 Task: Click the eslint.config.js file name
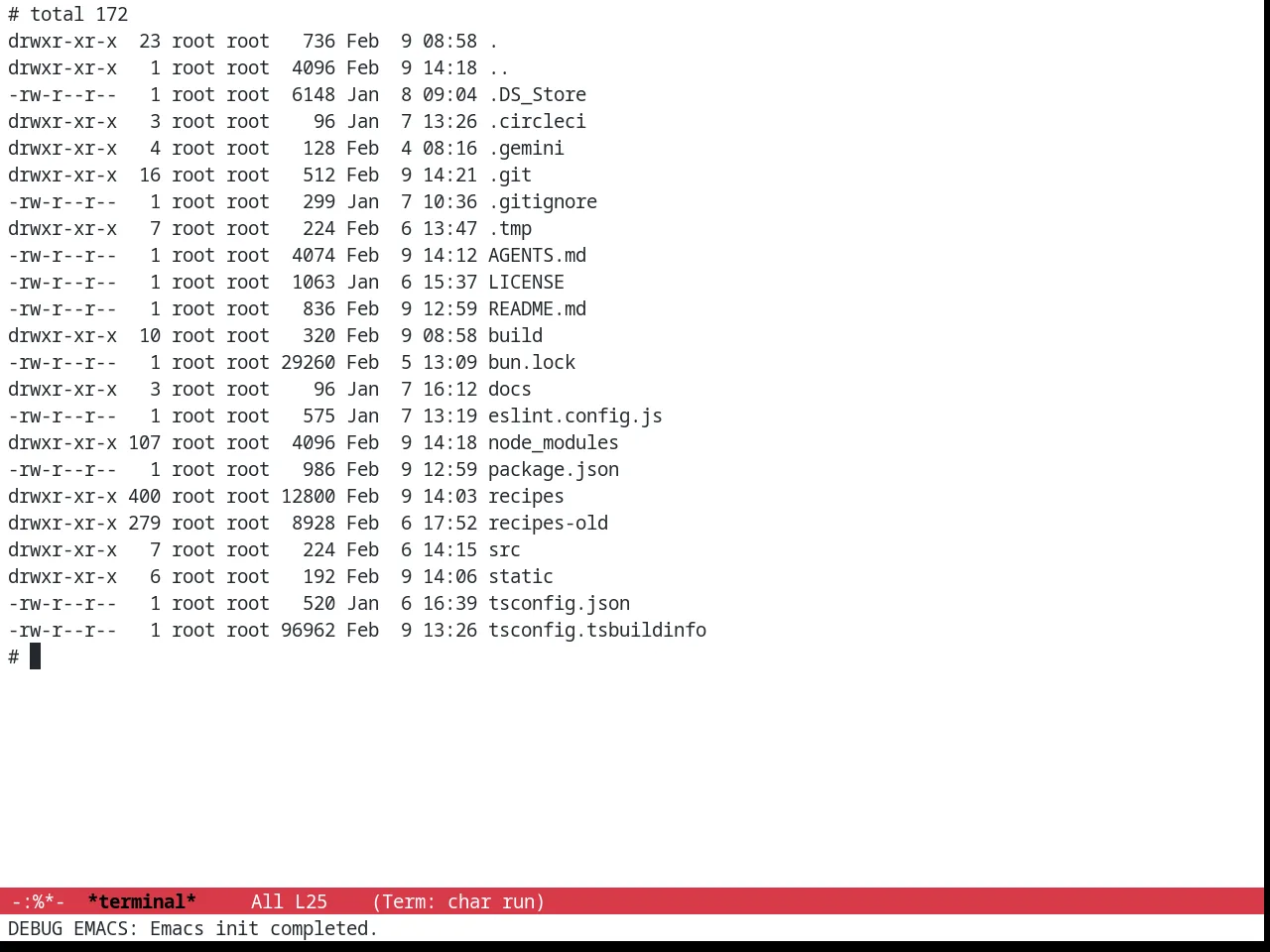tap(575, 416)
